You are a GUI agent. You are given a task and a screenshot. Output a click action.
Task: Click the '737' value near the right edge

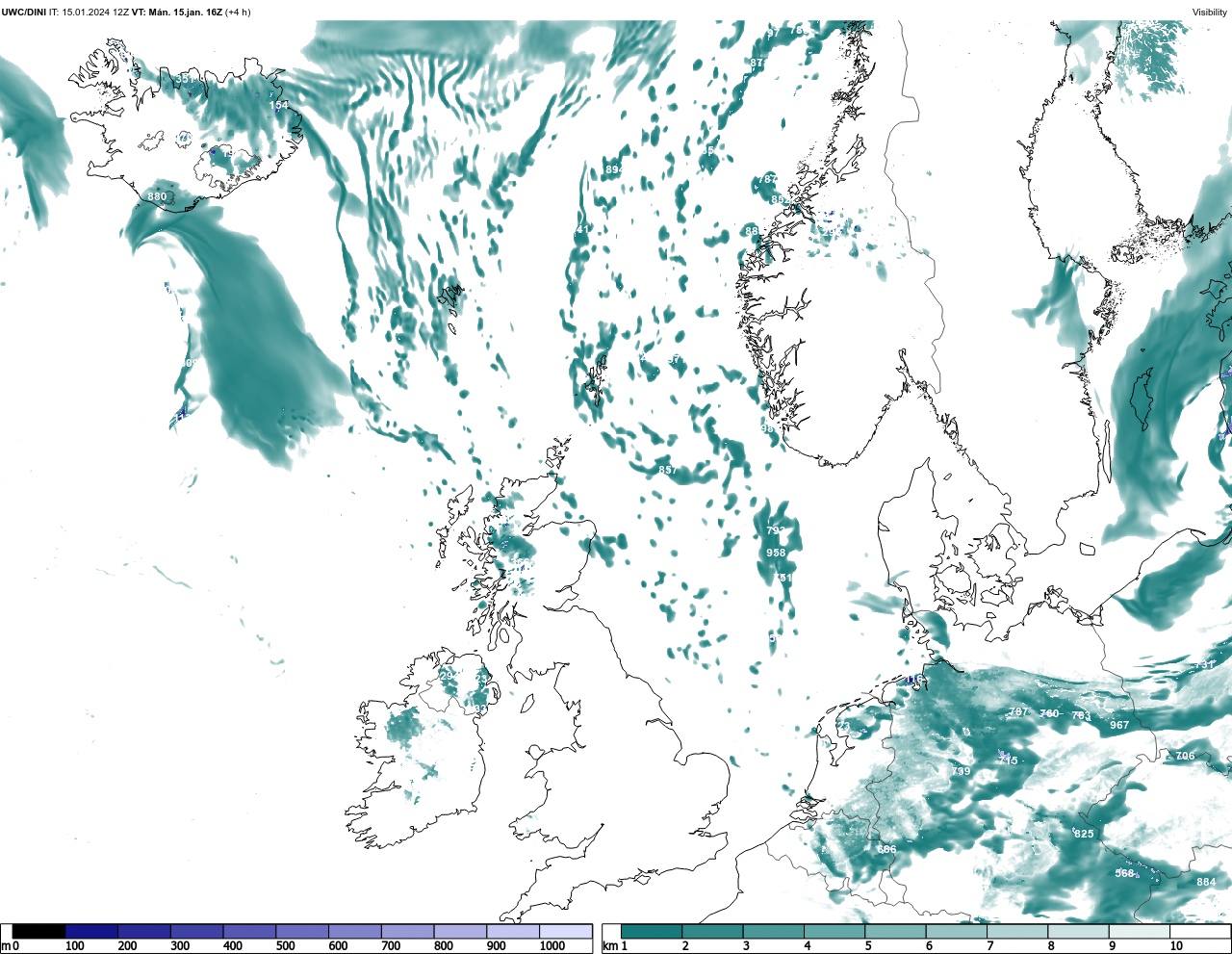(1205, 665)
